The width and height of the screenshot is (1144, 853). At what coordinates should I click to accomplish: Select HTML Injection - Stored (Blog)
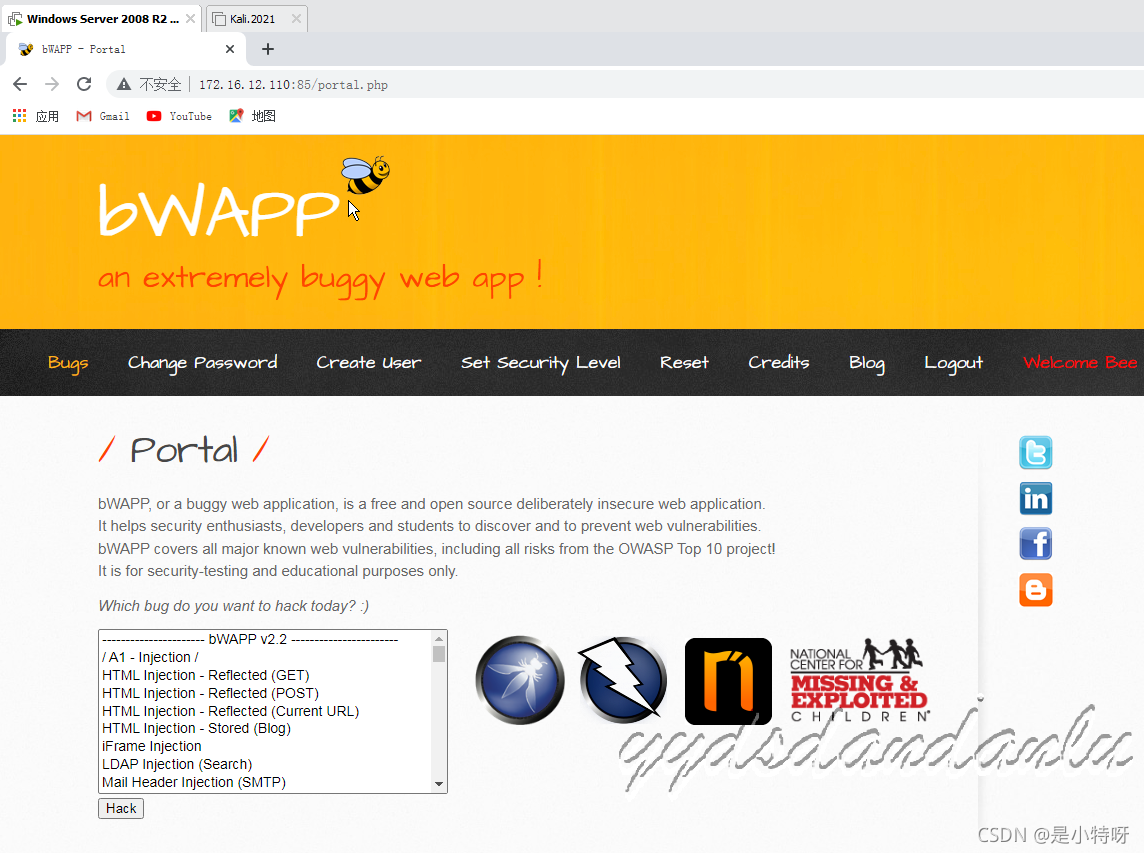pyautogui.click(x=266, y=728)
